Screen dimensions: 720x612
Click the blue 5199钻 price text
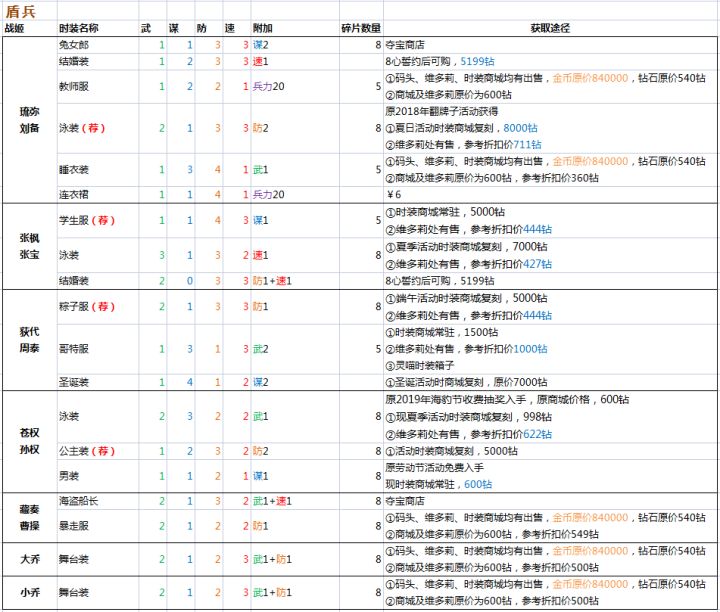tap(477, 62)
